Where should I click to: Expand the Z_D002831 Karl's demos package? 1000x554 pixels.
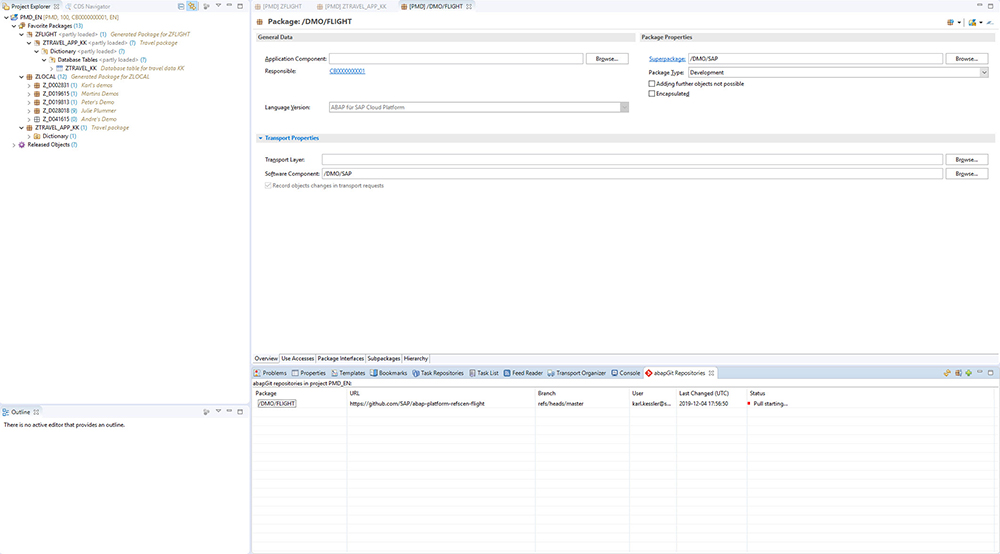29,85
